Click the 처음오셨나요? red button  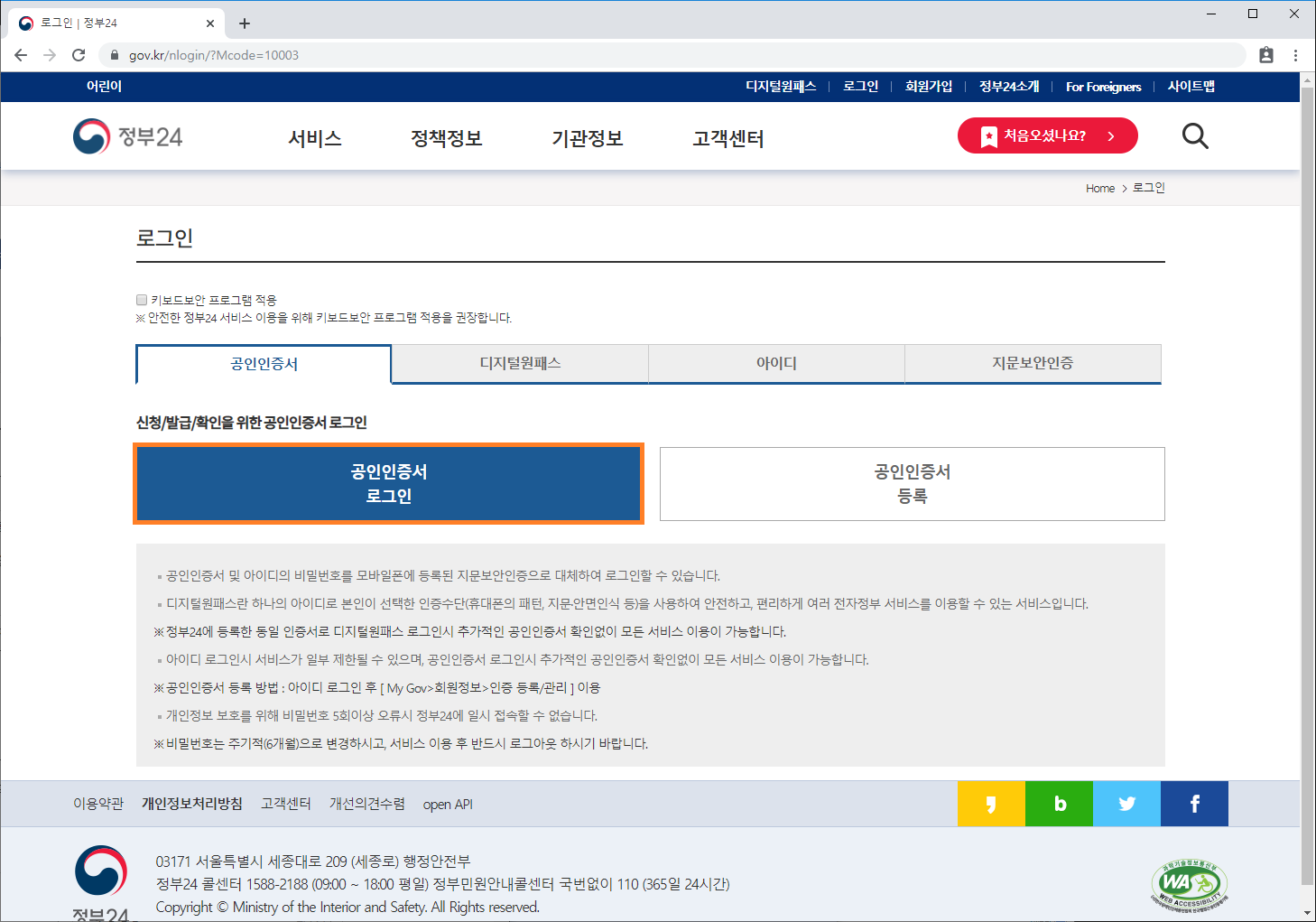click(x=1047, y=135)
